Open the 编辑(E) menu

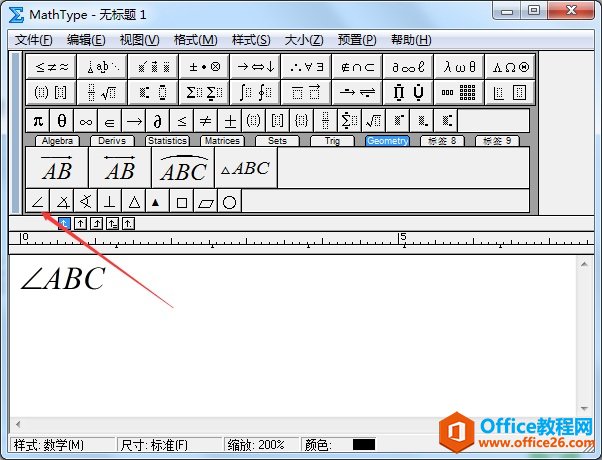tap(86, 40)
